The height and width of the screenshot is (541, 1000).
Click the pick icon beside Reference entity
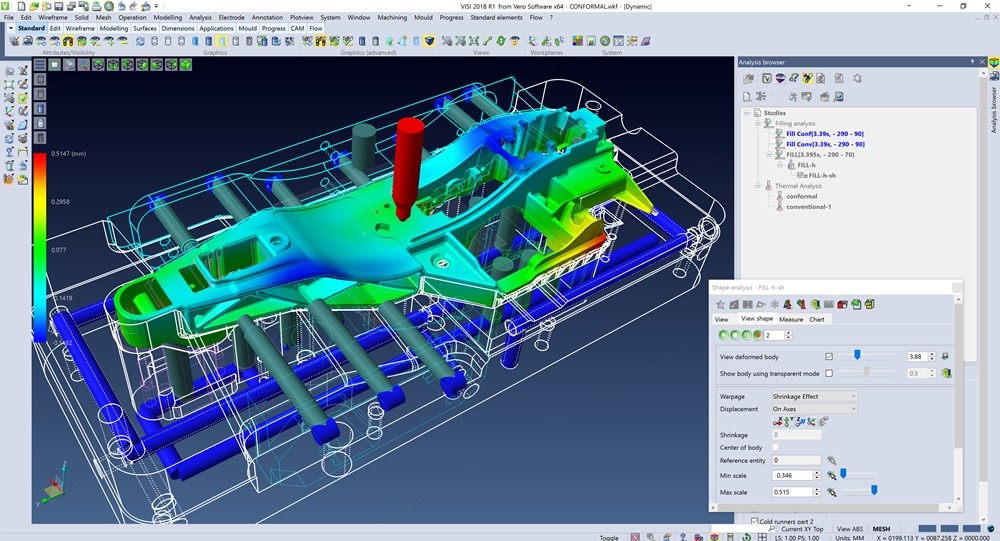click(x=831, y=460)
